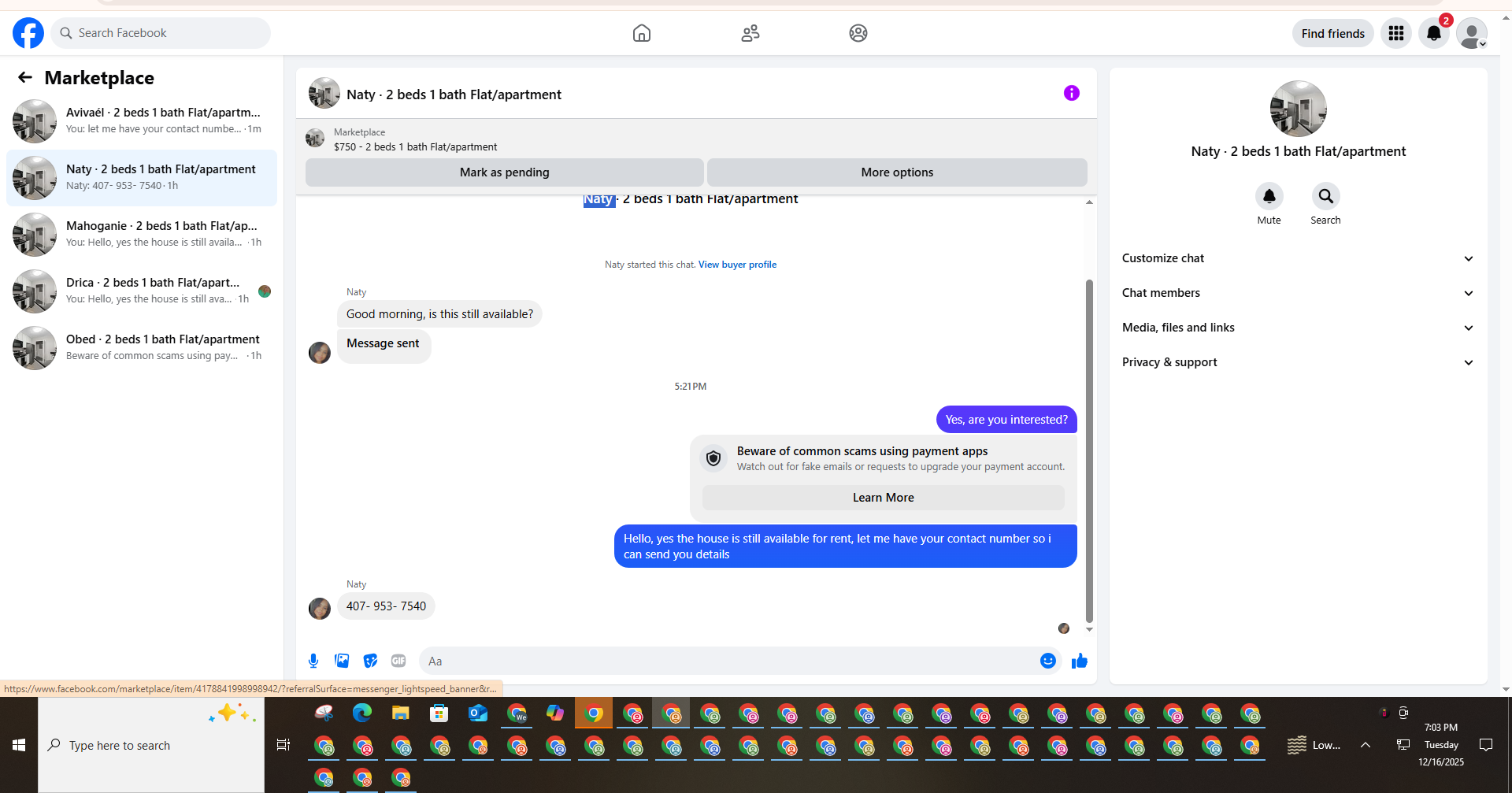Screen dimensions: 1512x793
Task: Click the conversation header title with Naty
Action: [454, 94]
